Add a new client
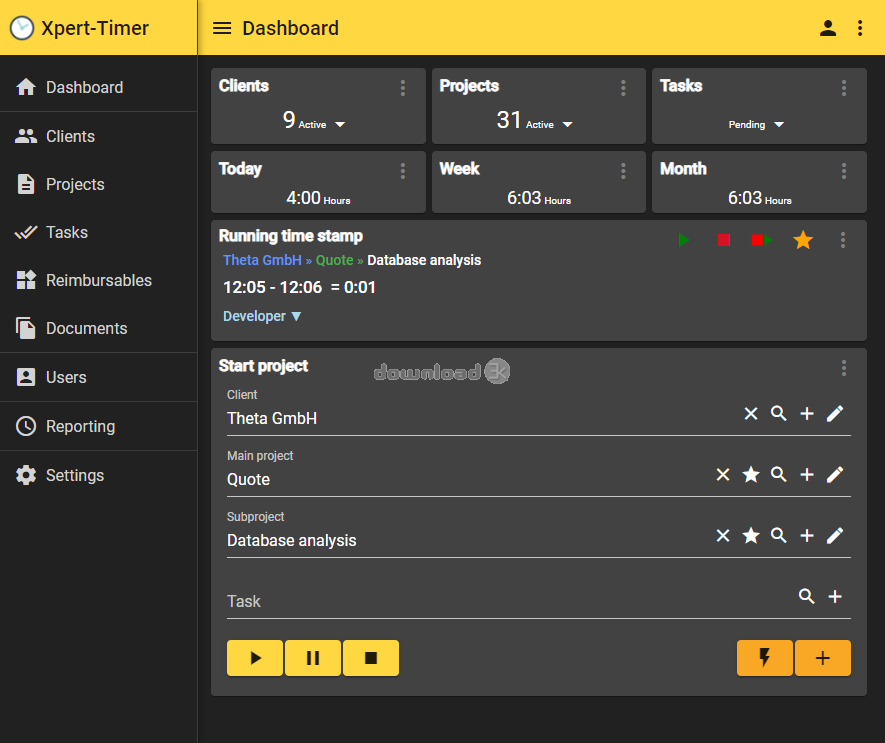The width and height of the screenshot is (885, 743). tap(807, 414)
